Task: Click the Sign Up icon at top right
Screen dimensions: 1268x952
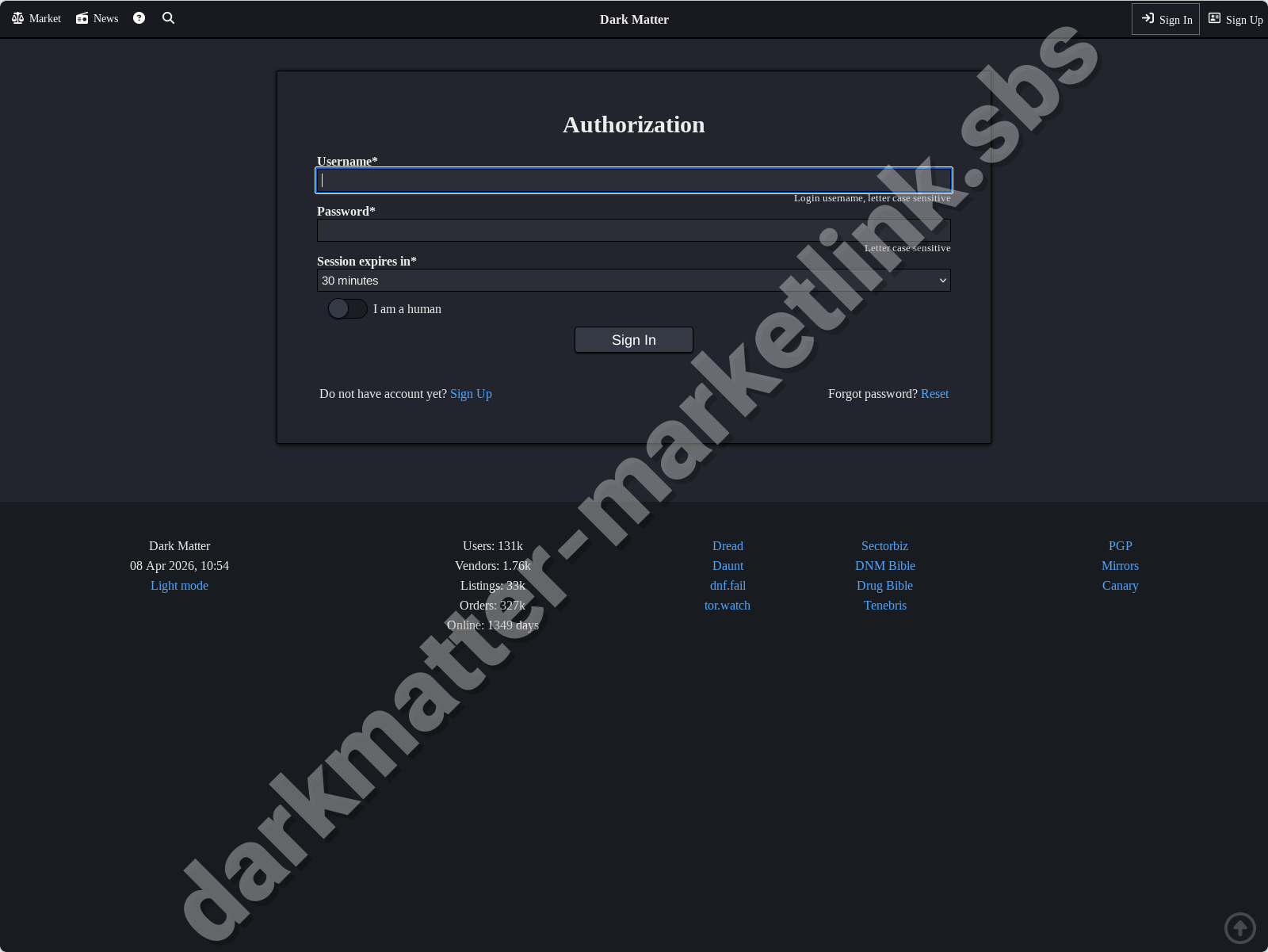Action: 1215,17
